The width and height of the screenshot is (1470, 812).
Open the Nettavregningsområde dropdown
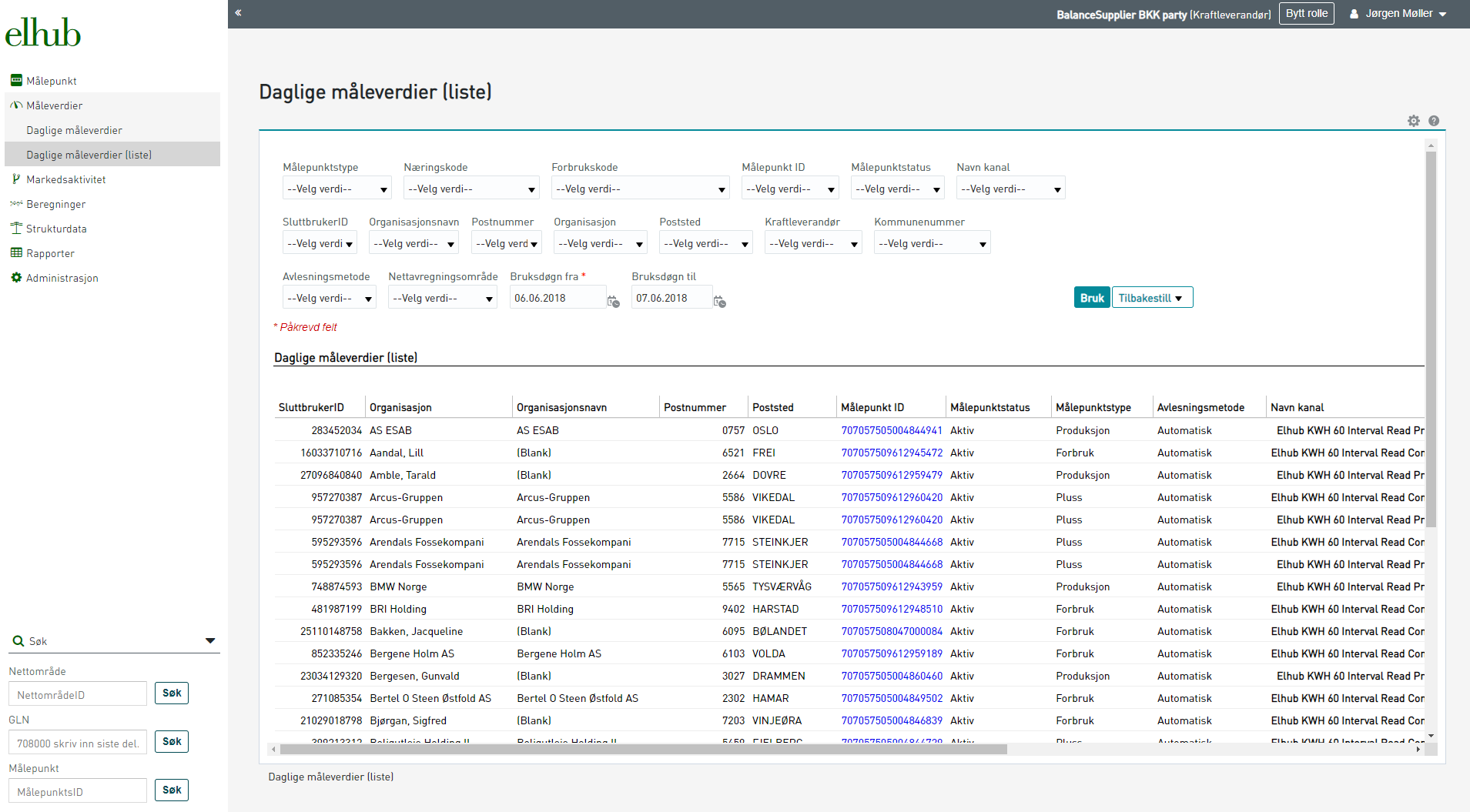coord(443,298)
